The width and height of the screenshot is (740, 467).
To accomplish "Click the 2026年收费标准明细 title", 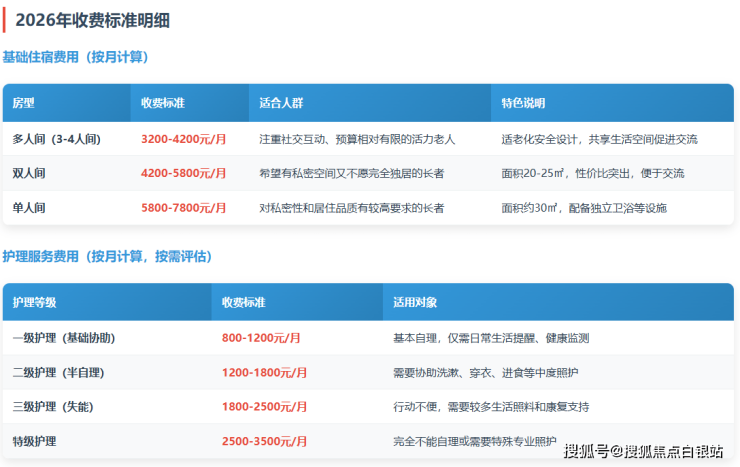I will (98, 19).
